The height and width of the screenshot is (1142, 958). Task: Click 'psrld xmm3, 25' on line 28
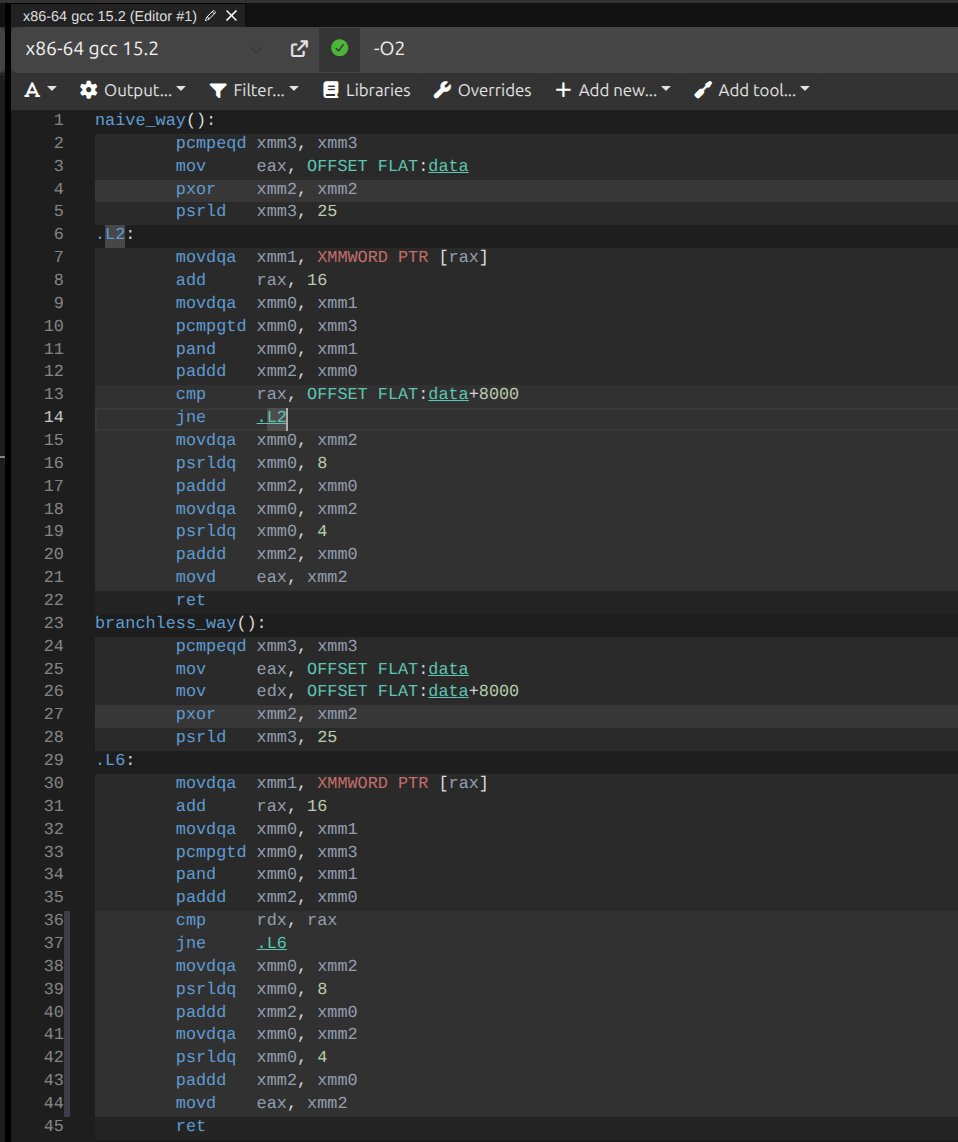coord(256,737)
